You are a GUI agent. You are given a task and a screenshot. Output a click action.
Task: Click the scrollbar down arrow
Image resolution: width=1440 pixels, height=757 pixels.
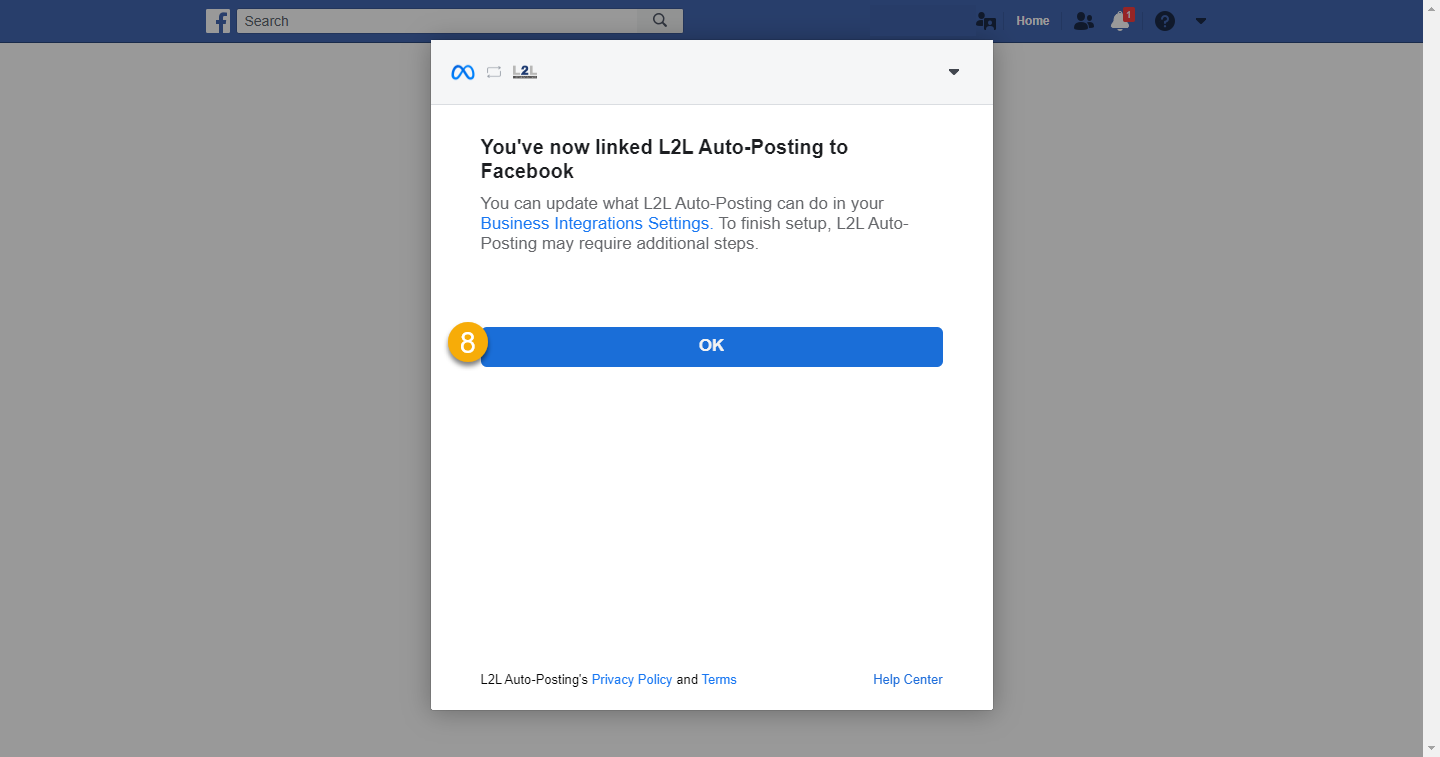coord(1432,748)
